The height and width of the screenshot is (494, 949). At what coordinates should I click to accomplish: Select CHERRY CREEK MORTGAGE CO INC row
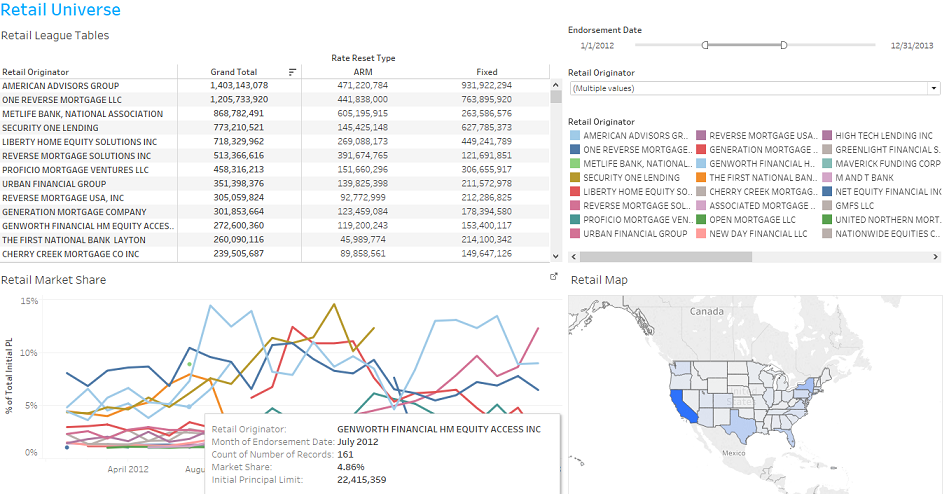(275, 254)
